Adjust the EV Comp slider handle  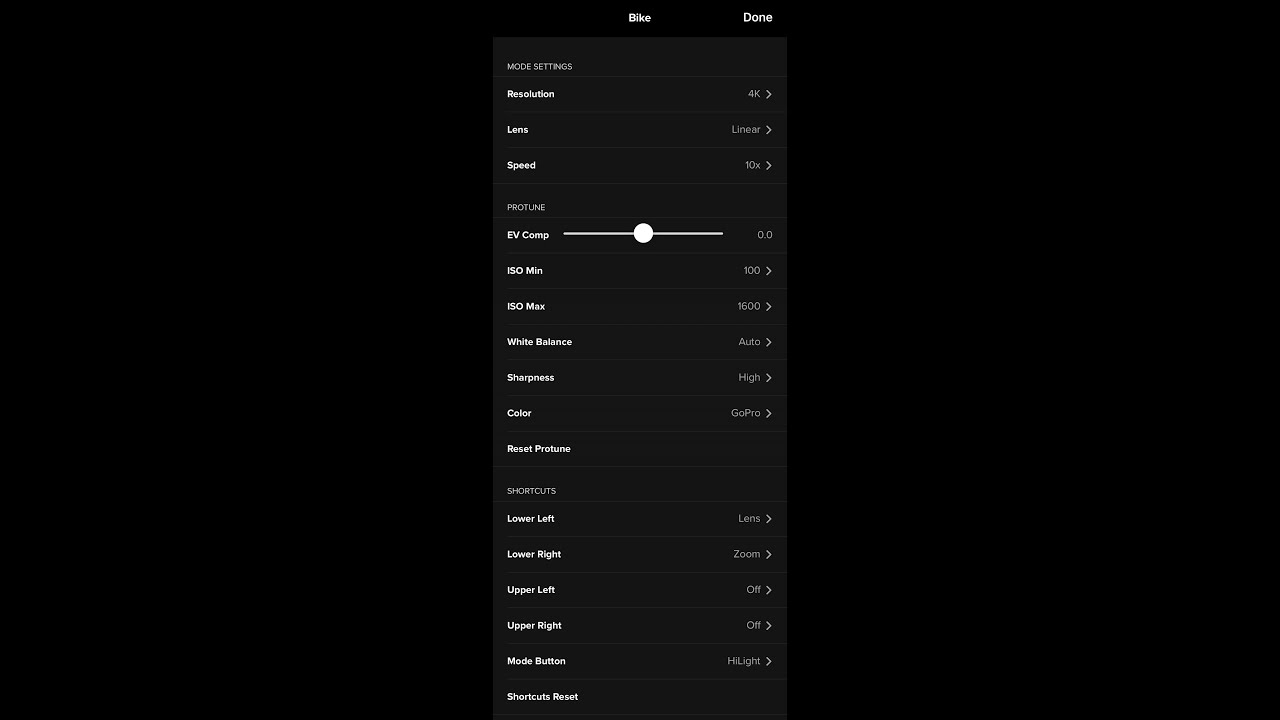(643, 233)
